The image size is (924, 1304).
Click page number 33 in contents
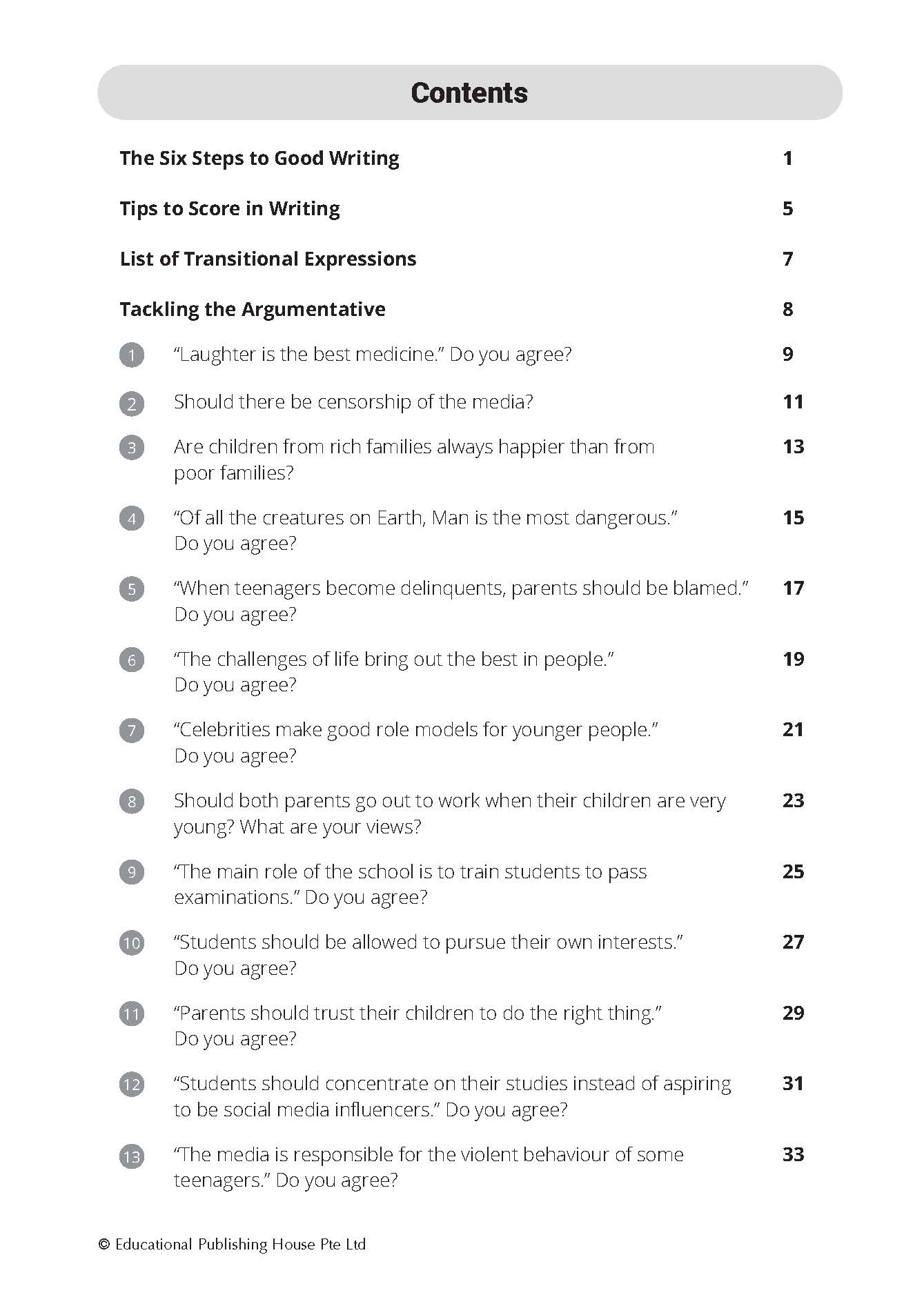[x=793, y=1154]
